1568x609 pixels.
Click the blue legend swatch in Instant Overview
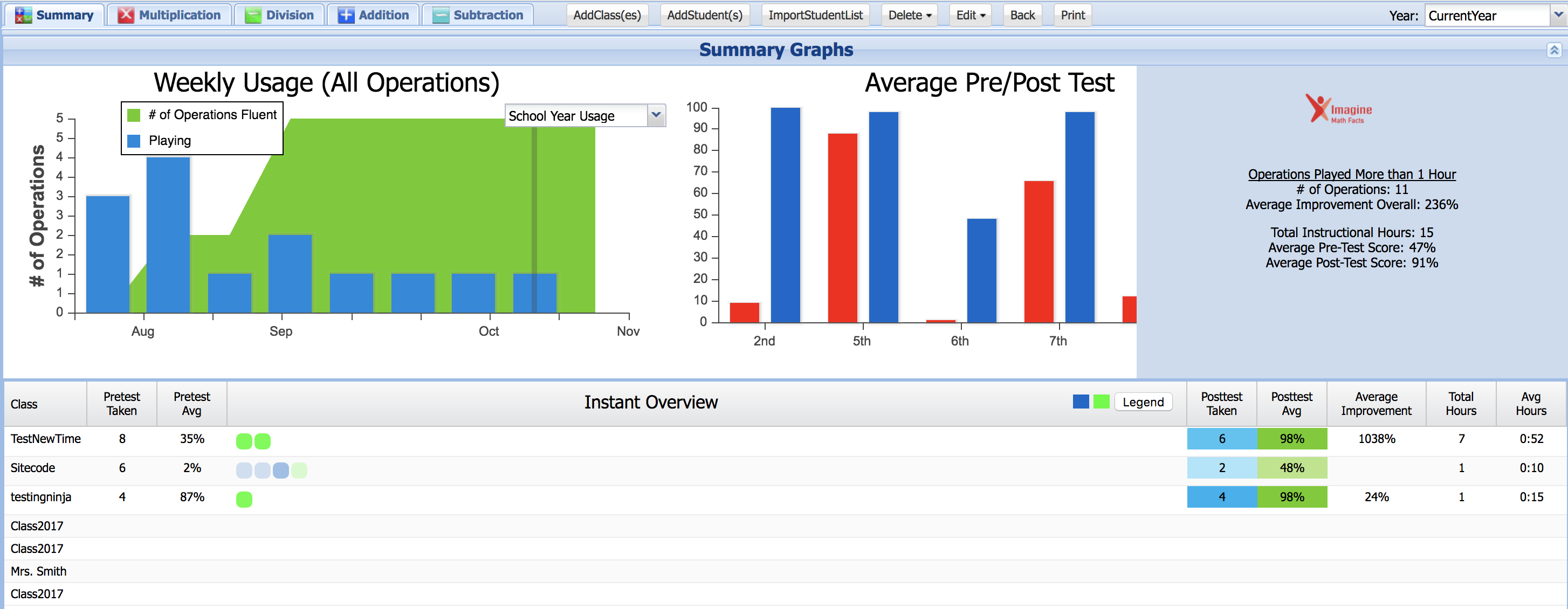1081,402
